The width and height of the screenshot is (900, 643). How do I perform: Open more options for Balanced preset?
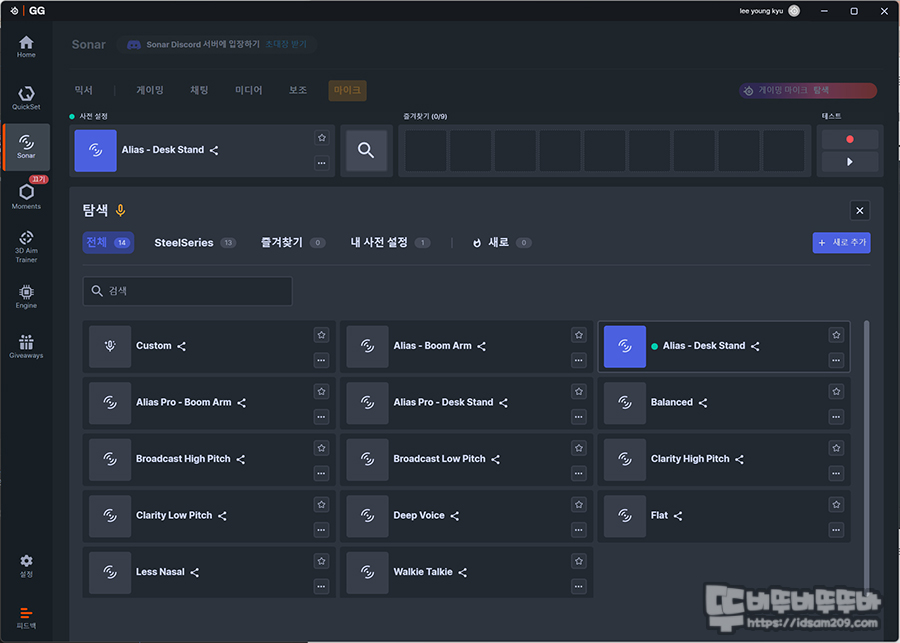tap(836, 417)
